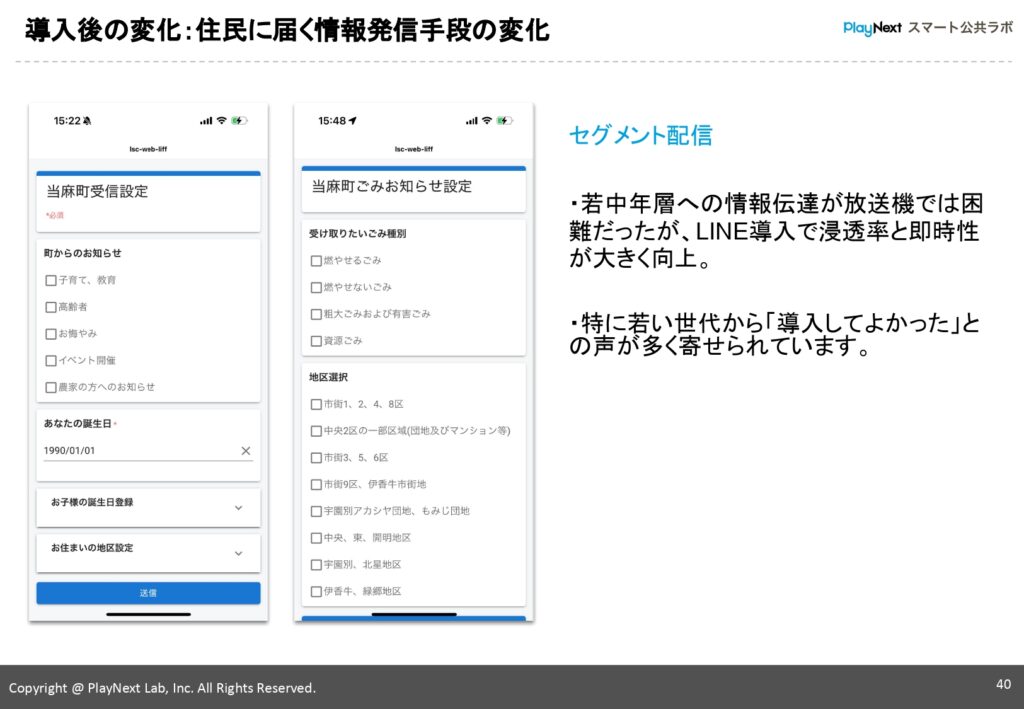Check the 市街3、5、6区 district option
This screenshot has width=1024, height=709.
point(313,458)
